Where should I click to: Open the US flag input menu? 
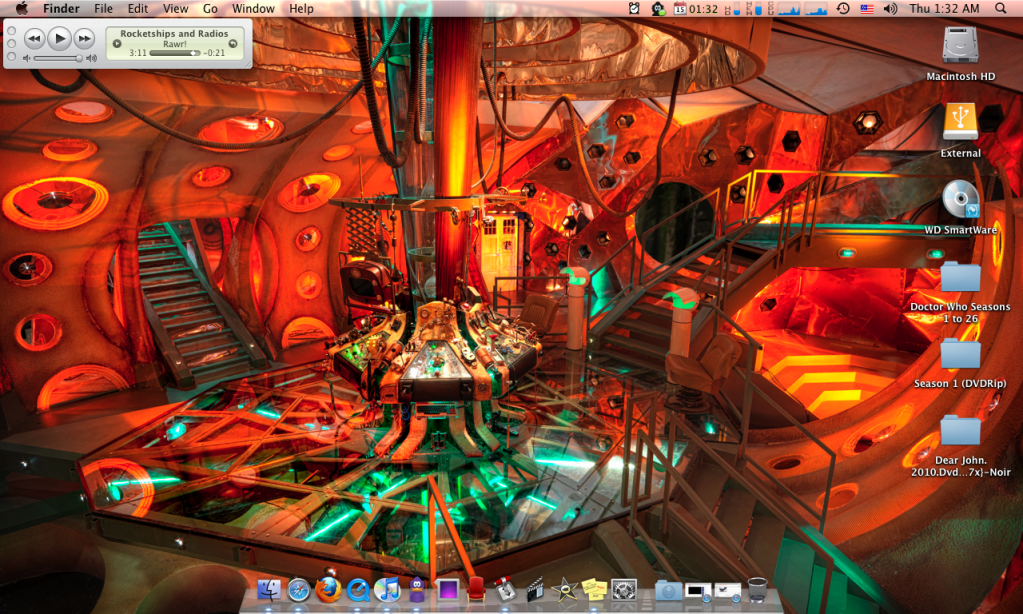[x=866, y=9]
